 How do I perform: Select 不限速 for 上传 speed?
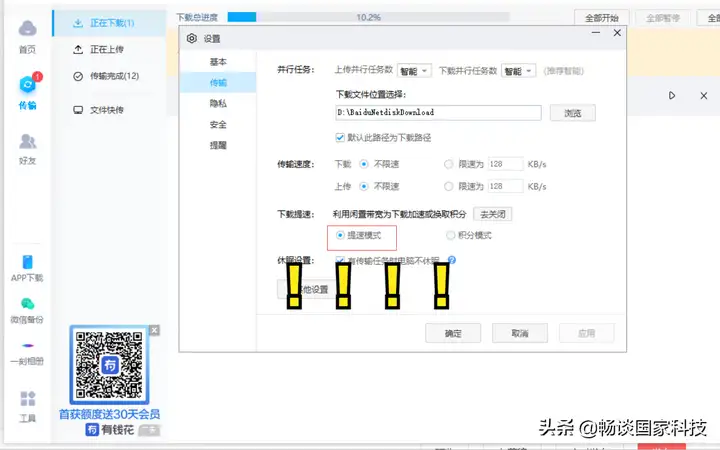[x=364, y=186]
